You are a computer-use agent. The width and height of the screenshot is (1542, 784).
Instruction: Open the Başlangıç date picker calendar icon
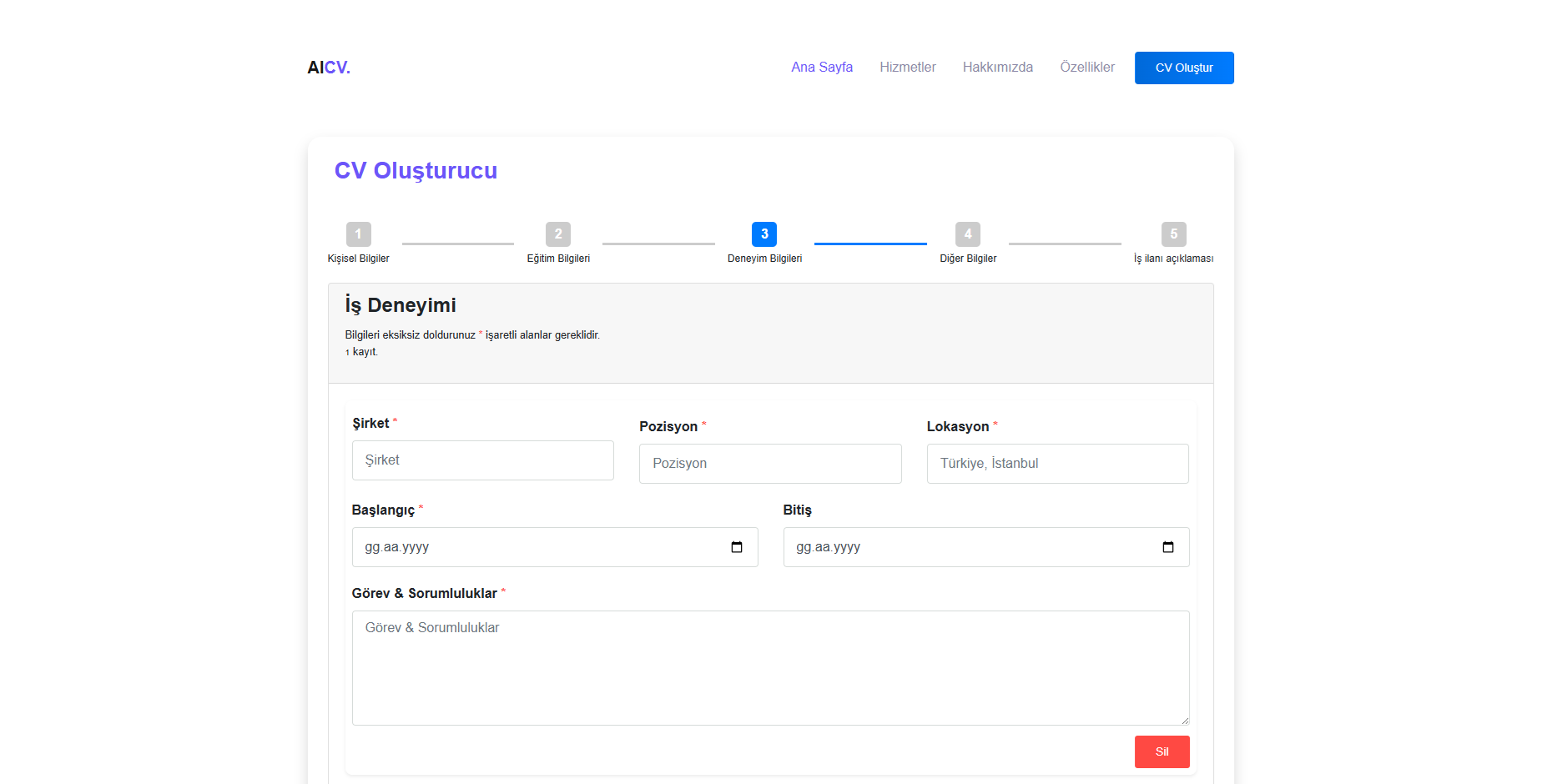click(736, 547)
